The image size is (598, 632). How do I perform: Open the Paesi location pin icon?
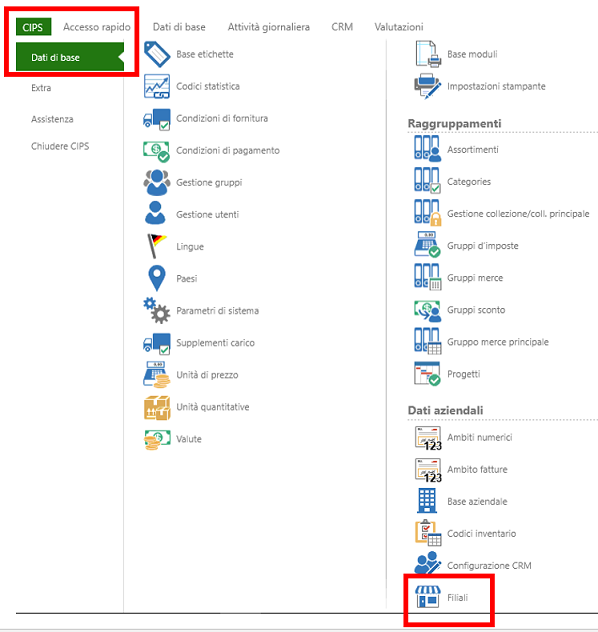click(x=157, y=278)
